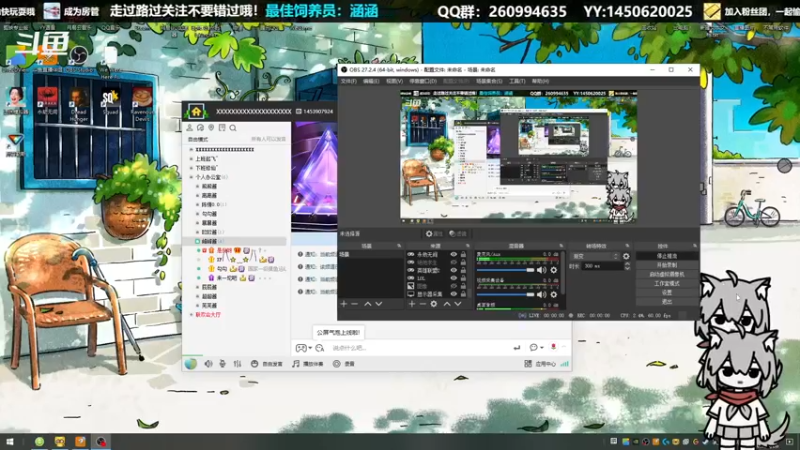
Task: Open OBS 工具(T) menu
Action: (517, 81)
